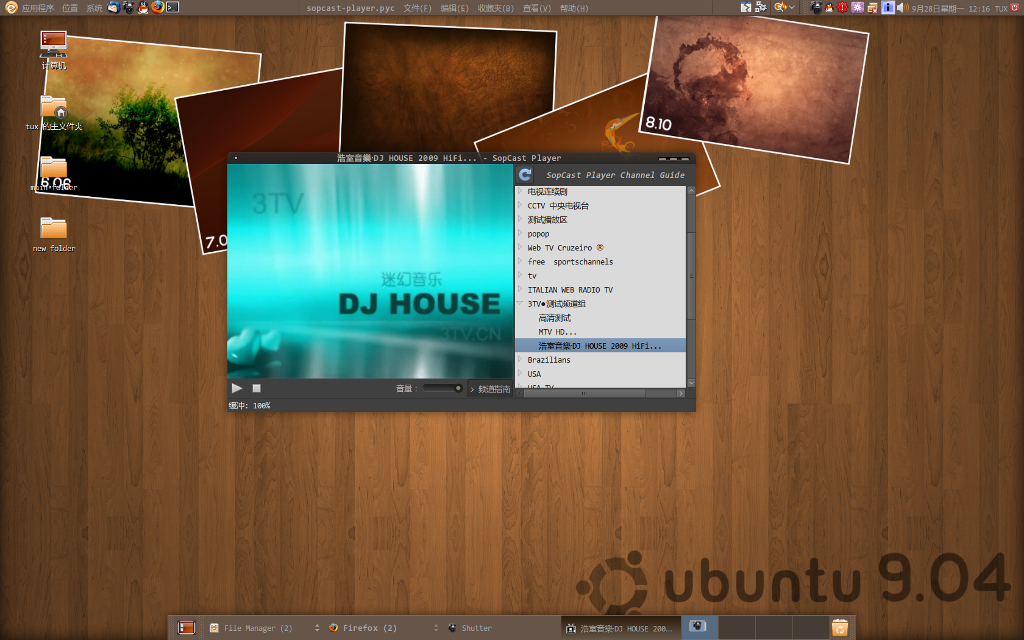The height and width of the screenshot is (640, 1024).
Task: Launch Thunderbird from the top panel
Action: pyautogui.click(x=114, y=7)
